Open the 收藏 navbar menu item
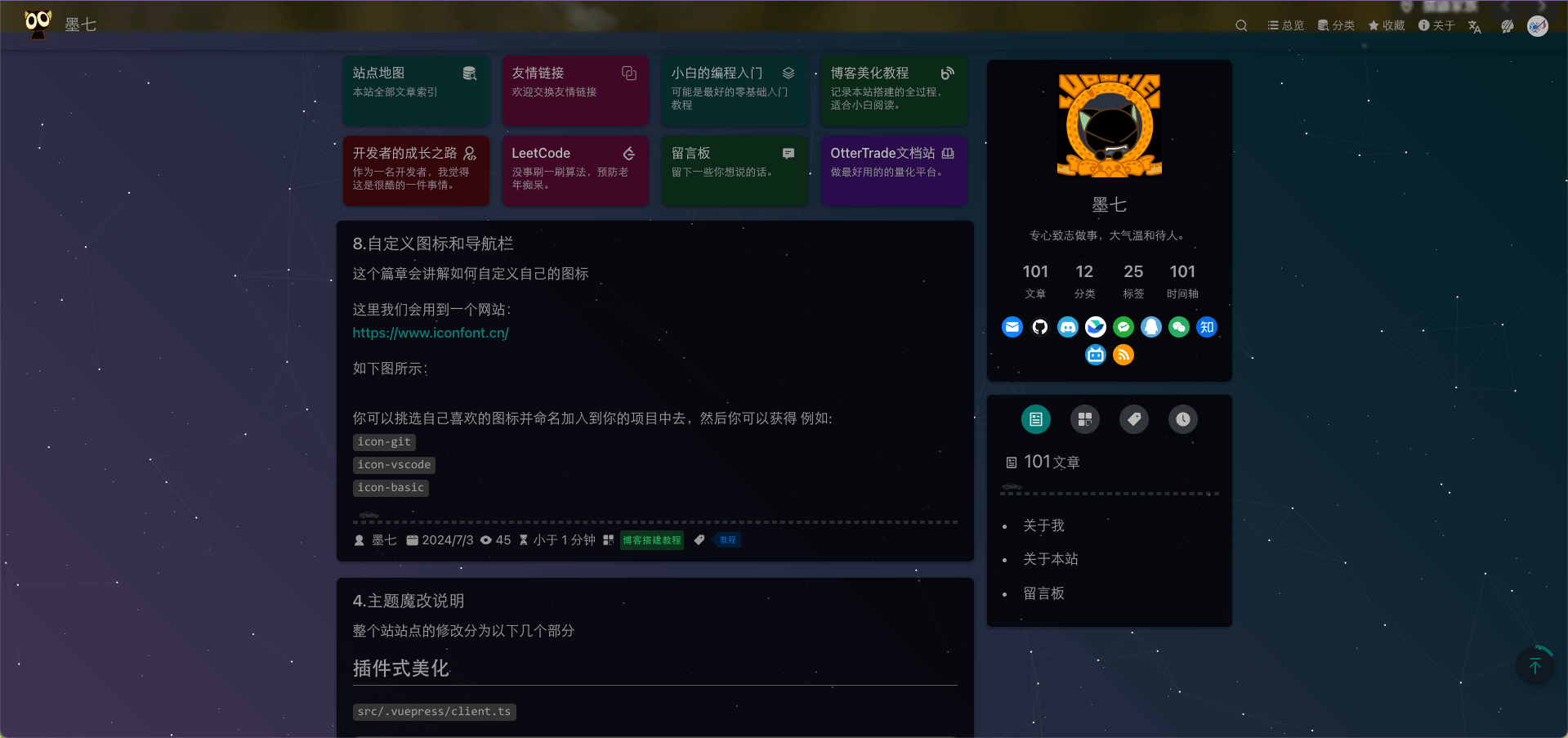This screenshot has width=1568, height=738. 1386,25
